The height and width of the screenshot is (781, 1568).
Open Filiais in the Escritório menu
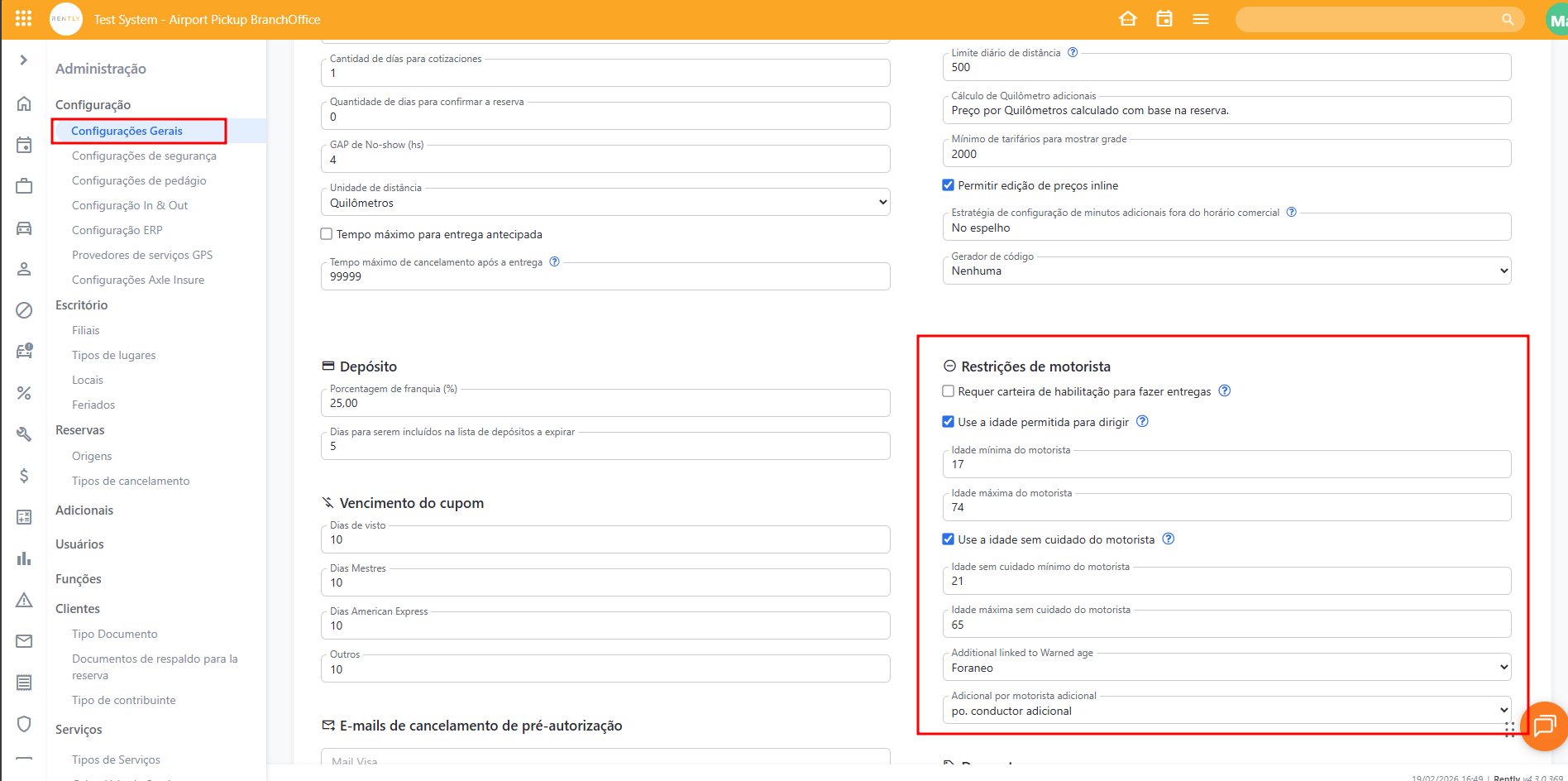click(x=85, y=330)
